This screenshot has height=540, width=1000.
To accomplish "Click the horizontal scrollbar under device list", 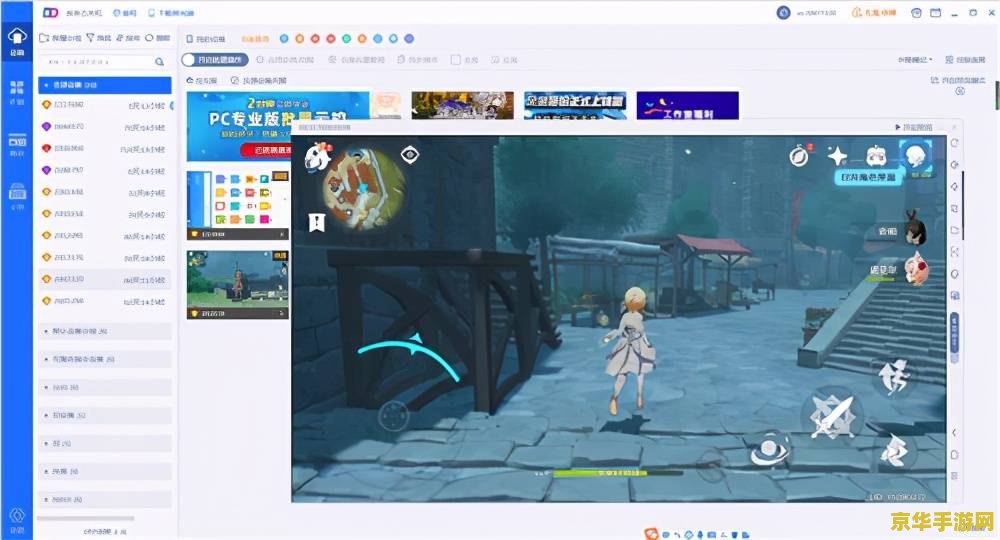I will click(85, 519).
